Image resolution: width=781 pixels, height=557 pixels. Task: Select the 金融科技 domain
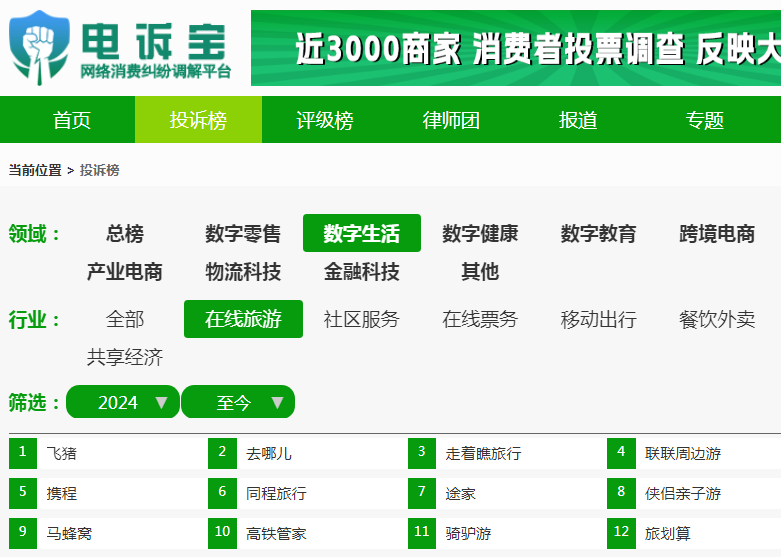(x=362, y=272)
